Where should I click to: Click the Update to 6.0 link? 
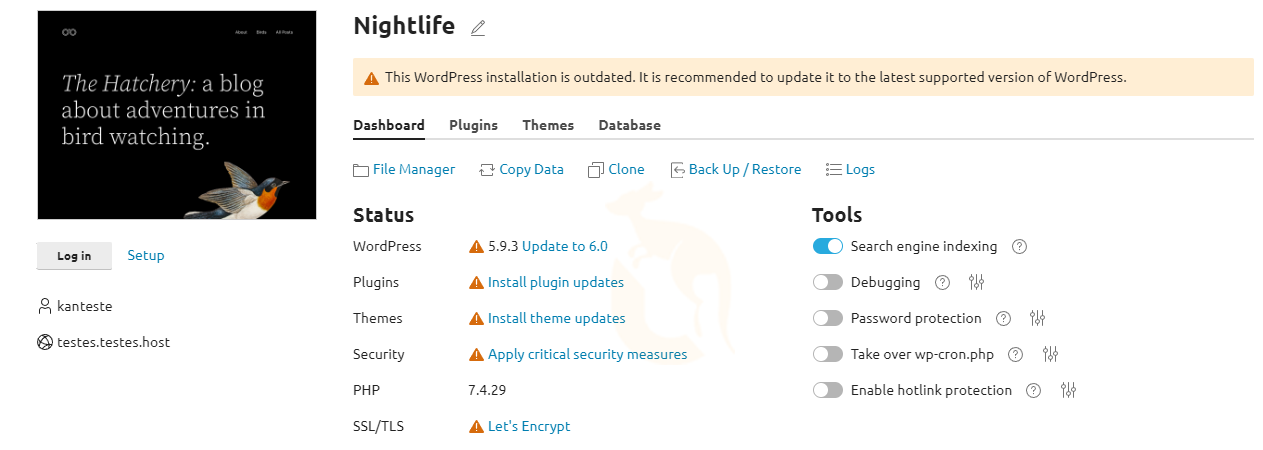coord(564,246)
